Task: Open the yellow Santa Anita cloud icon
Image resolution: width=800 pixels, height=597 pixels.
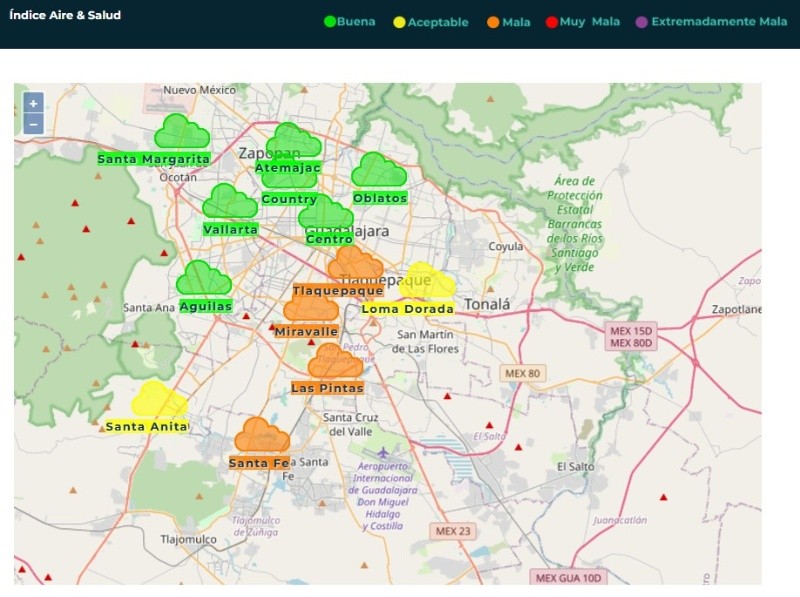Action: pyautogui.click(x=159, y=400)
